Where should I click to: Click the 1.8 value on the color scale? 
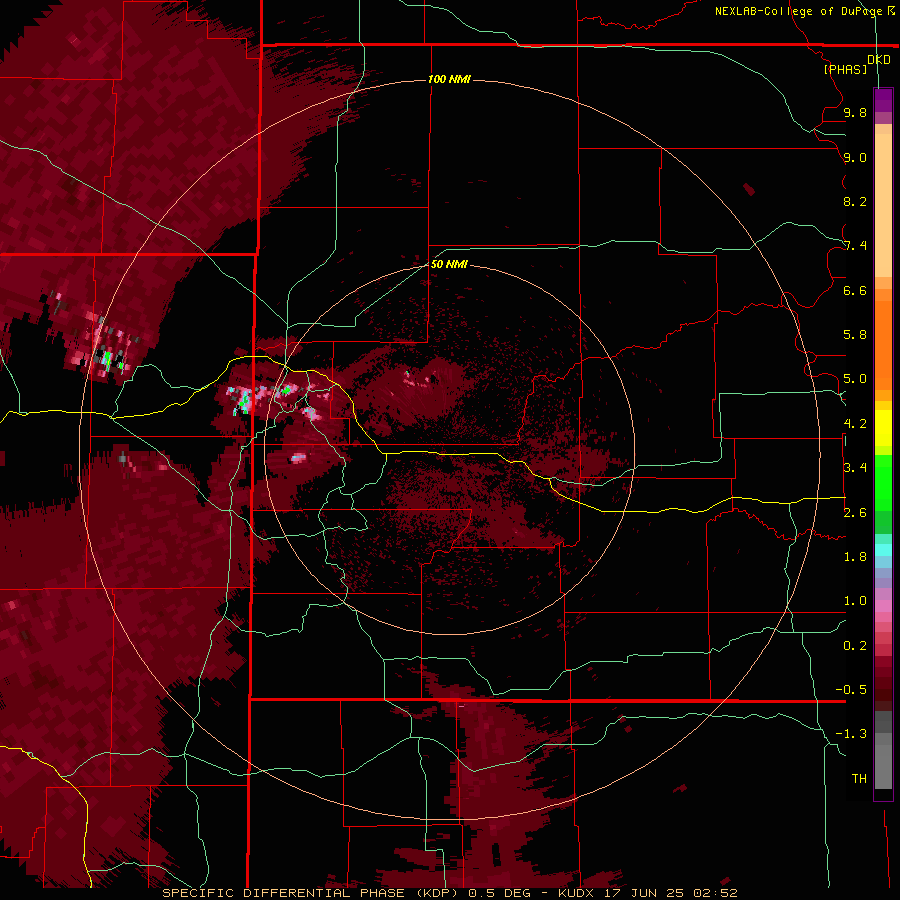coord(855,557)
